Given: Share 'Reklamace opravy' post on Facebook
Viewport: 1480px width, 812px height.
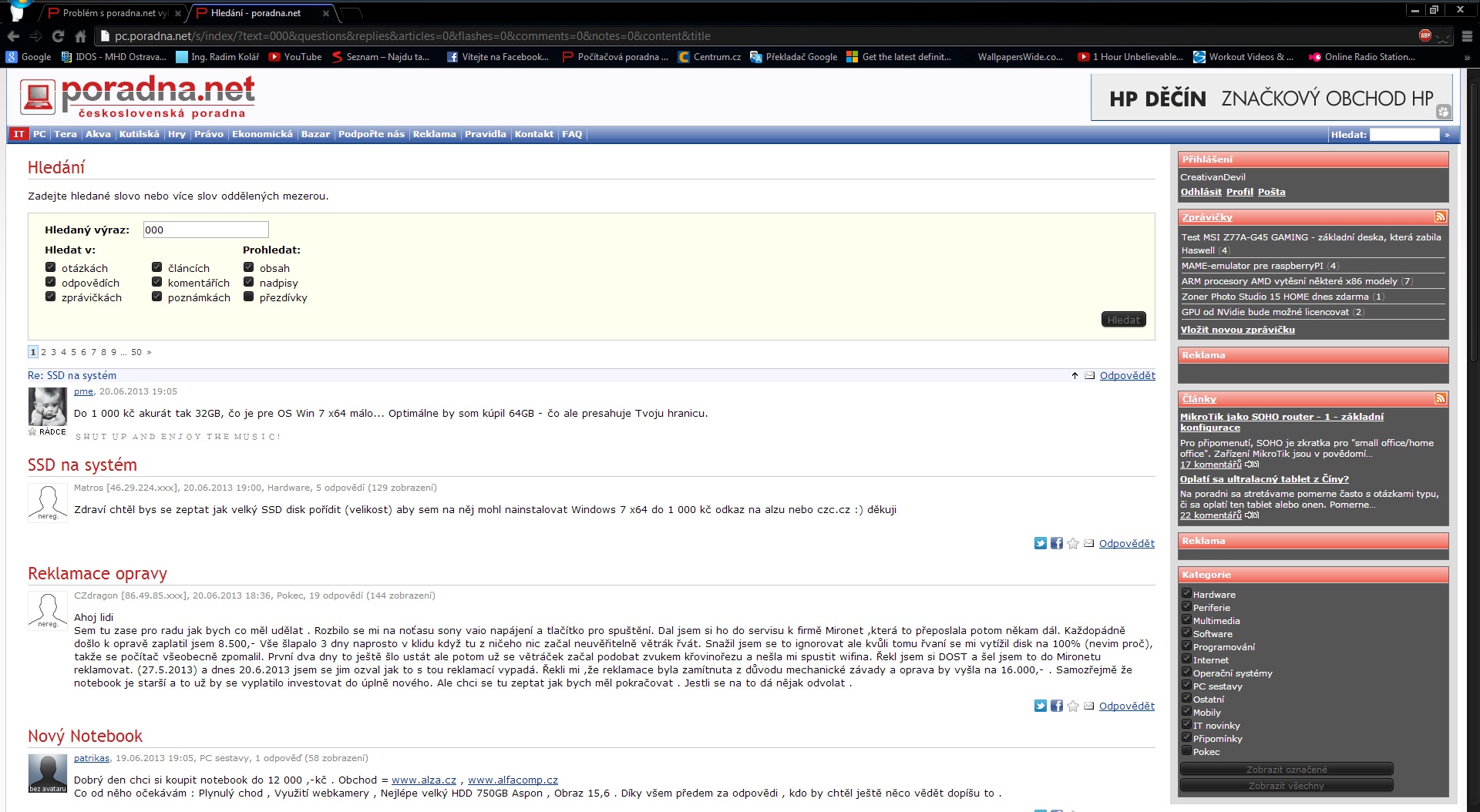Looking at the screenshot, I should coord(1056,706).
